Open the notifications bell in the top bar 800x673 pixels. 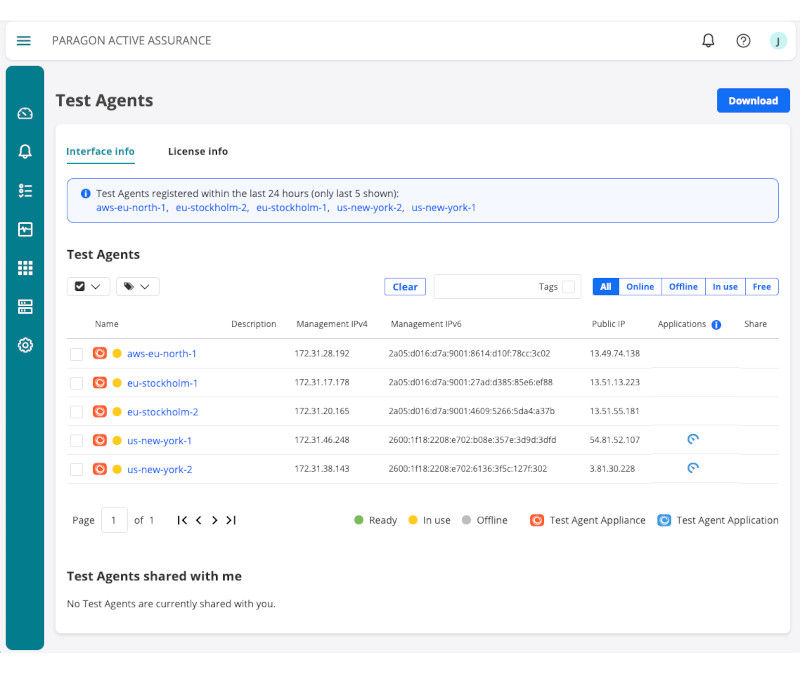coord(708,40)
